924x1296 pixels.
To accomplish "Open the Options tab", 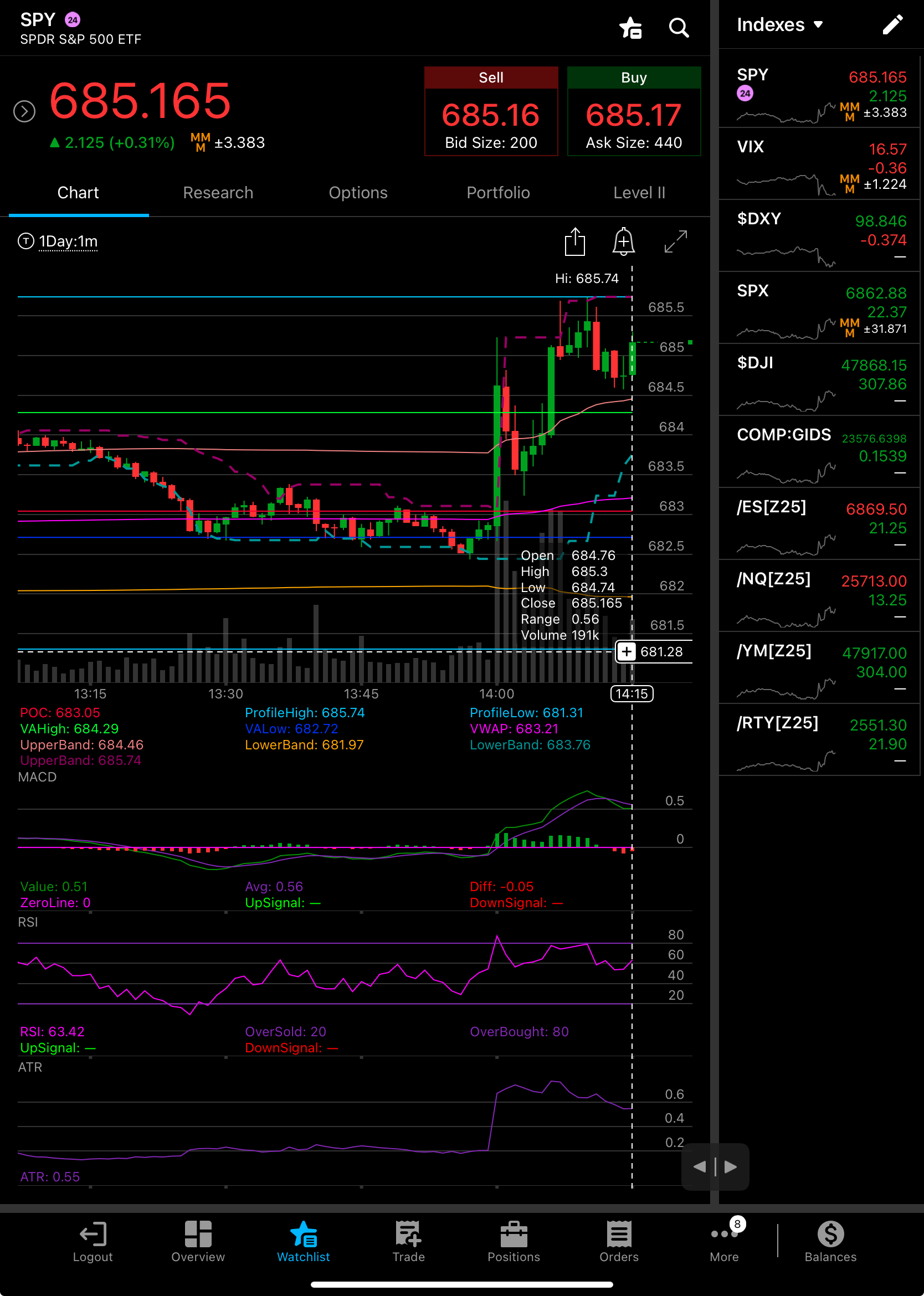I will tap(358, 193).
